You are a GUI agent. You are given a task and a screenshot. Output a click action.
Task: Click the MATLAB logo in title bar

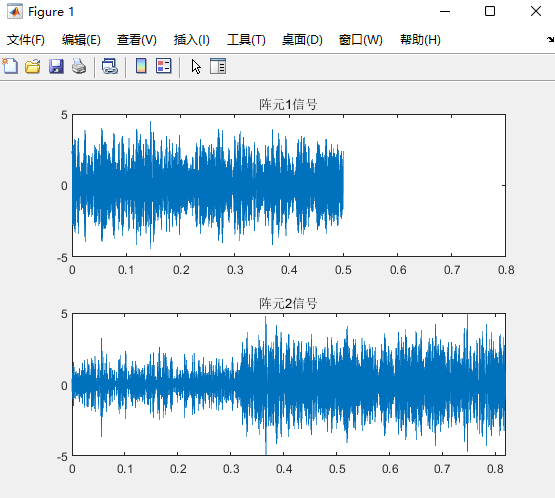15,11
